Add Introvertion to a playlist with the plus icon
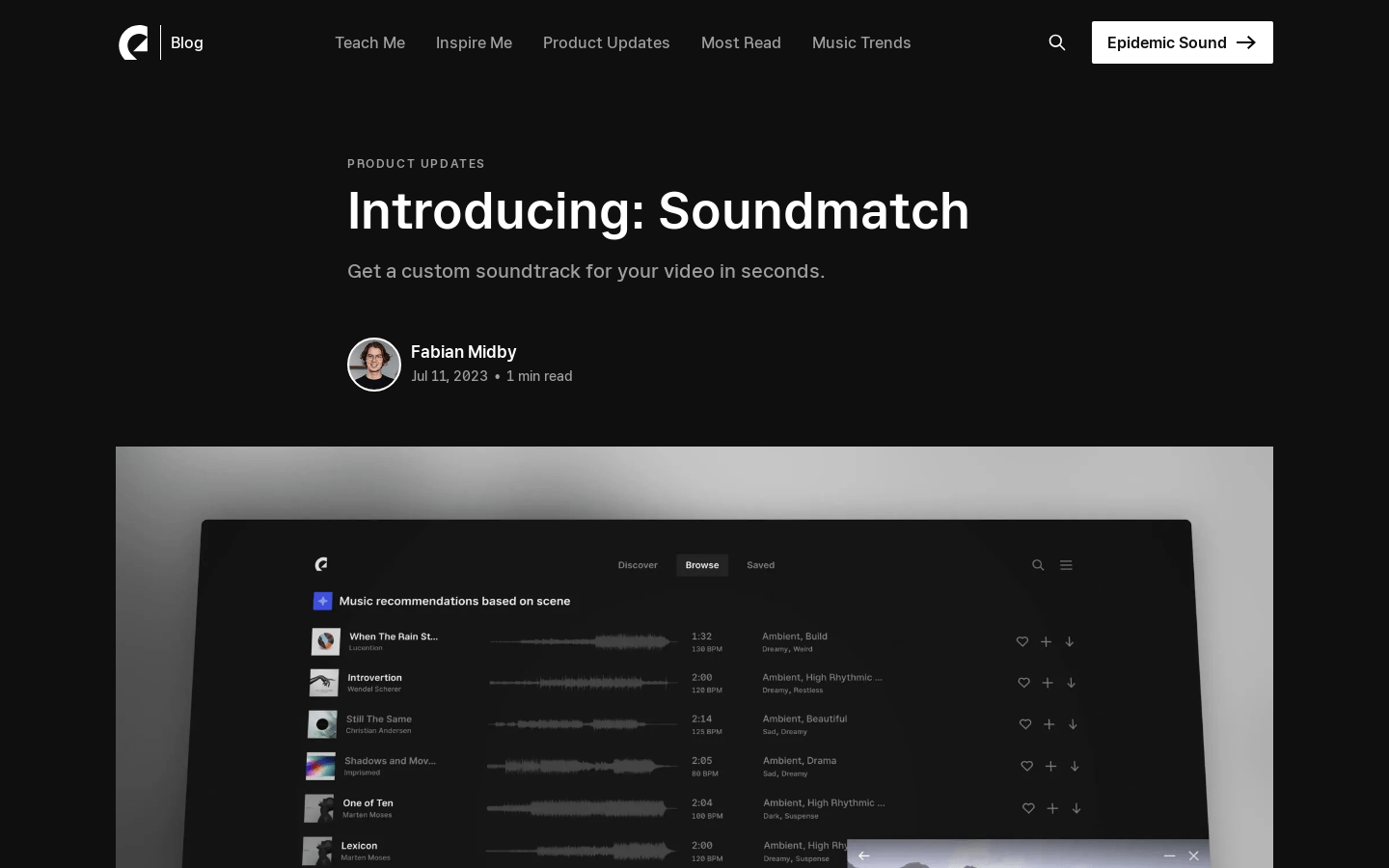1389x868 pixels. (1048, 683)
